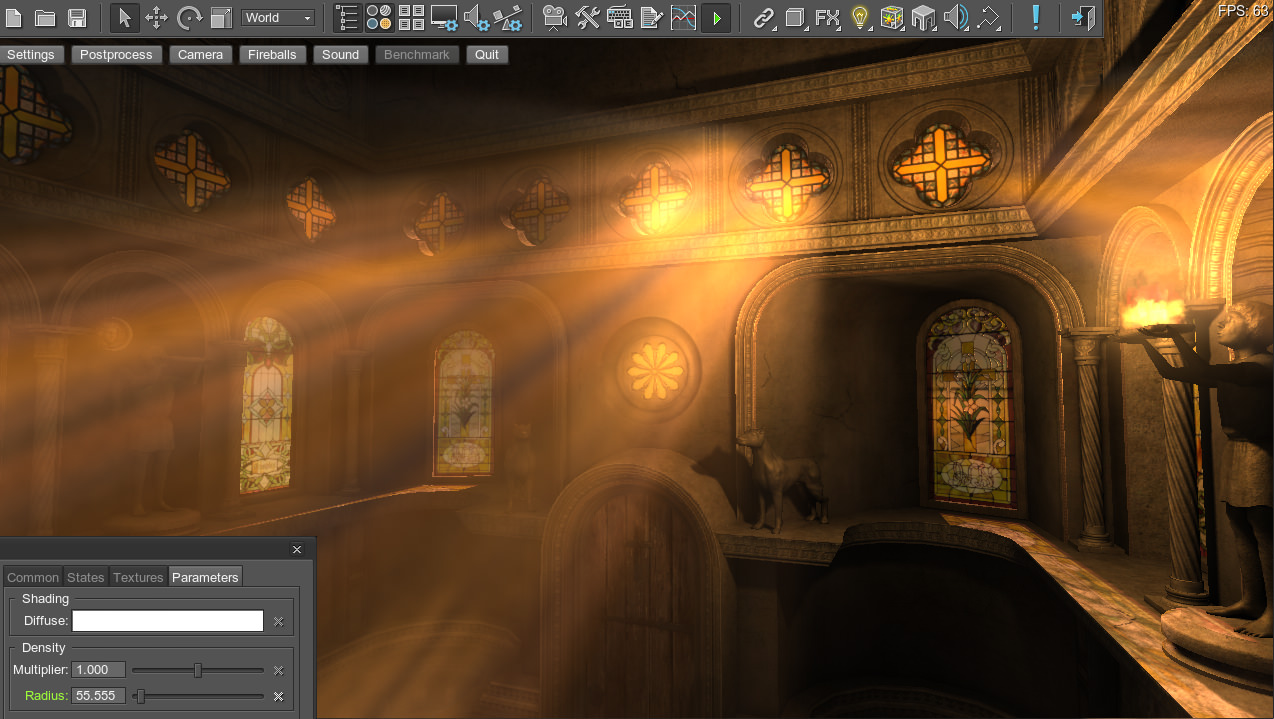
Task: Open the curve tracker graph icon
Action: pos(683,18)
